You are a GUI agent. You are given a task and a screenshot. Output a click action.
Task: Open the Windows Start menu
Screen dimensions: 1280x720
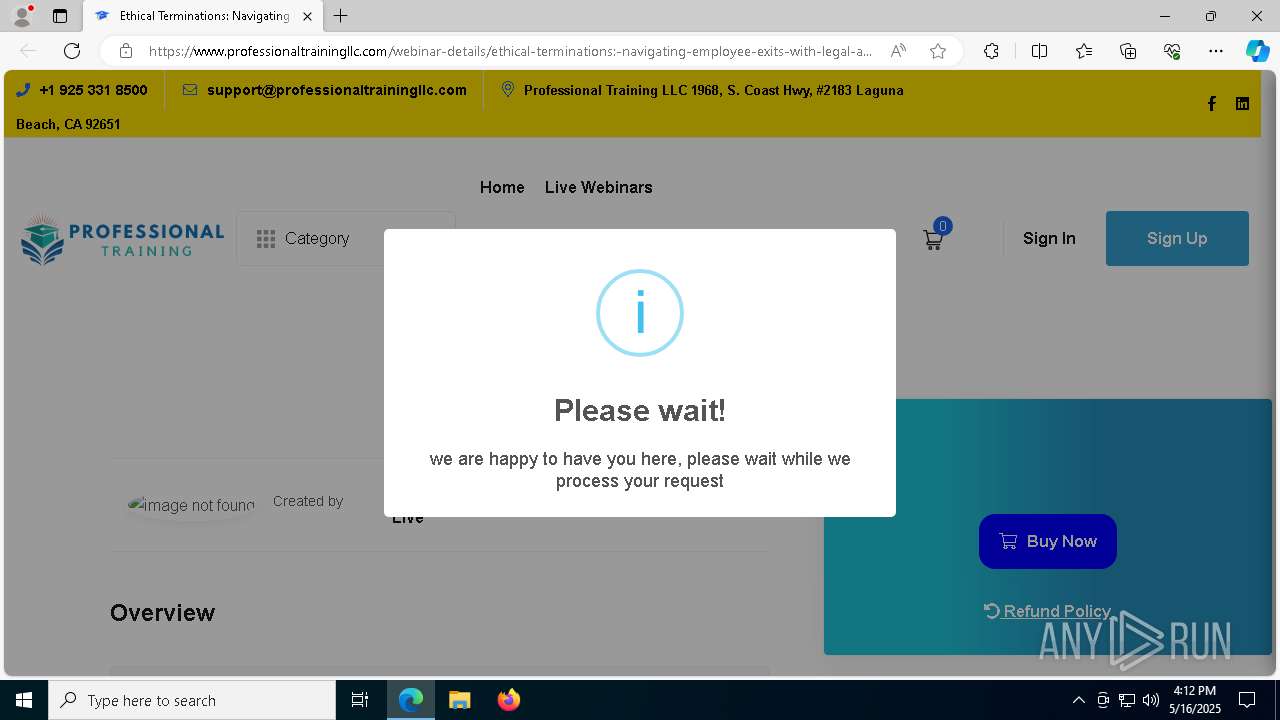coord(24,700)
